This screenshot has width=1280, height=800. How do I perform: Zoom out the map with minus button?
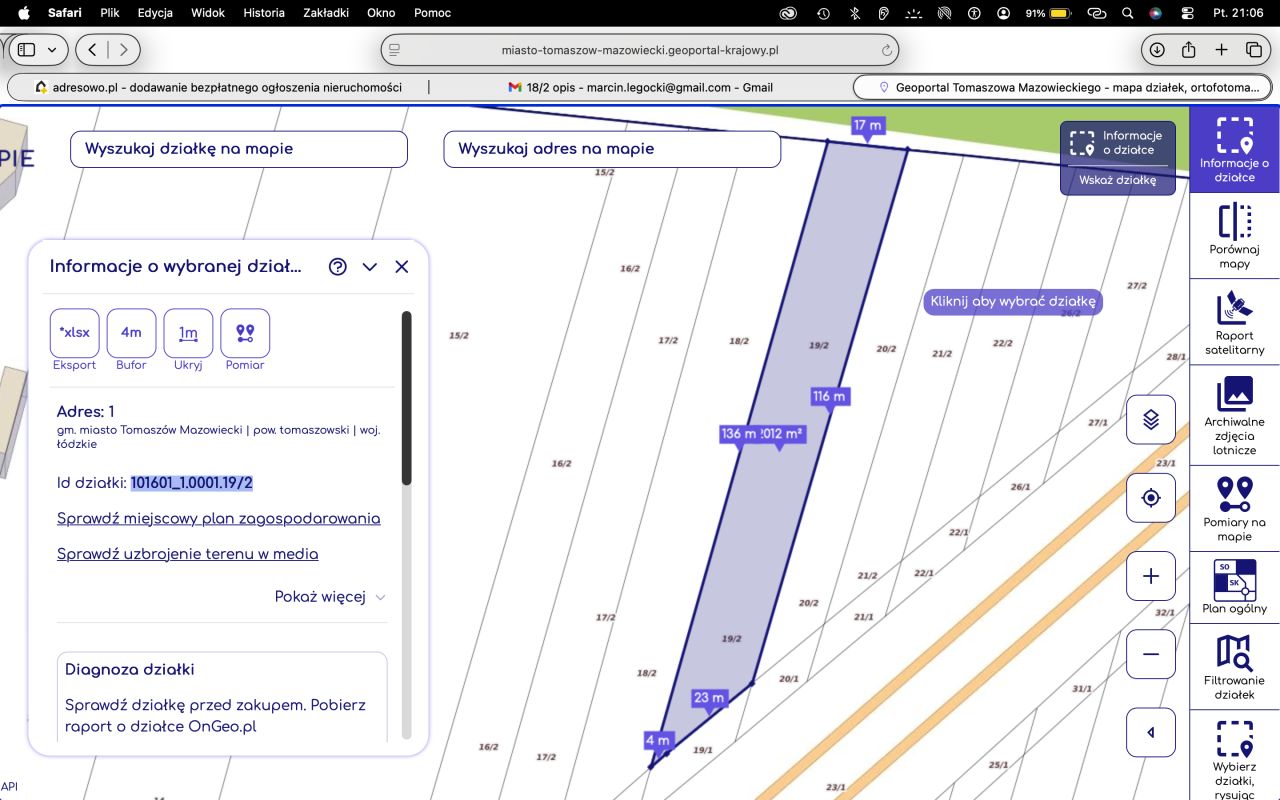point(1150,654)
